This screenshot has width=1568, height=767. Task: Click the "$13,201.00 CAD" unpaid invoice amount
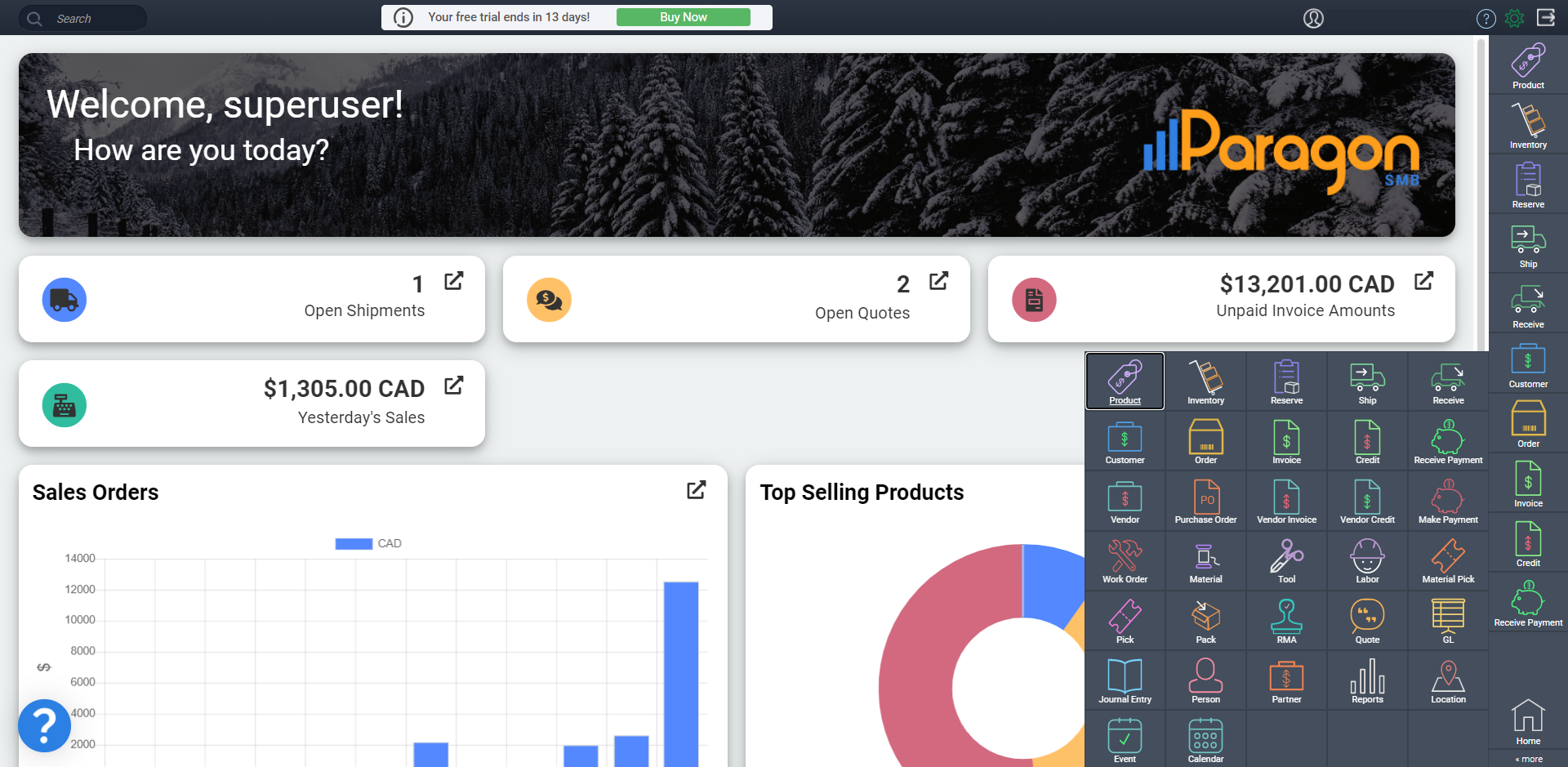click(x=1307, y=284)
